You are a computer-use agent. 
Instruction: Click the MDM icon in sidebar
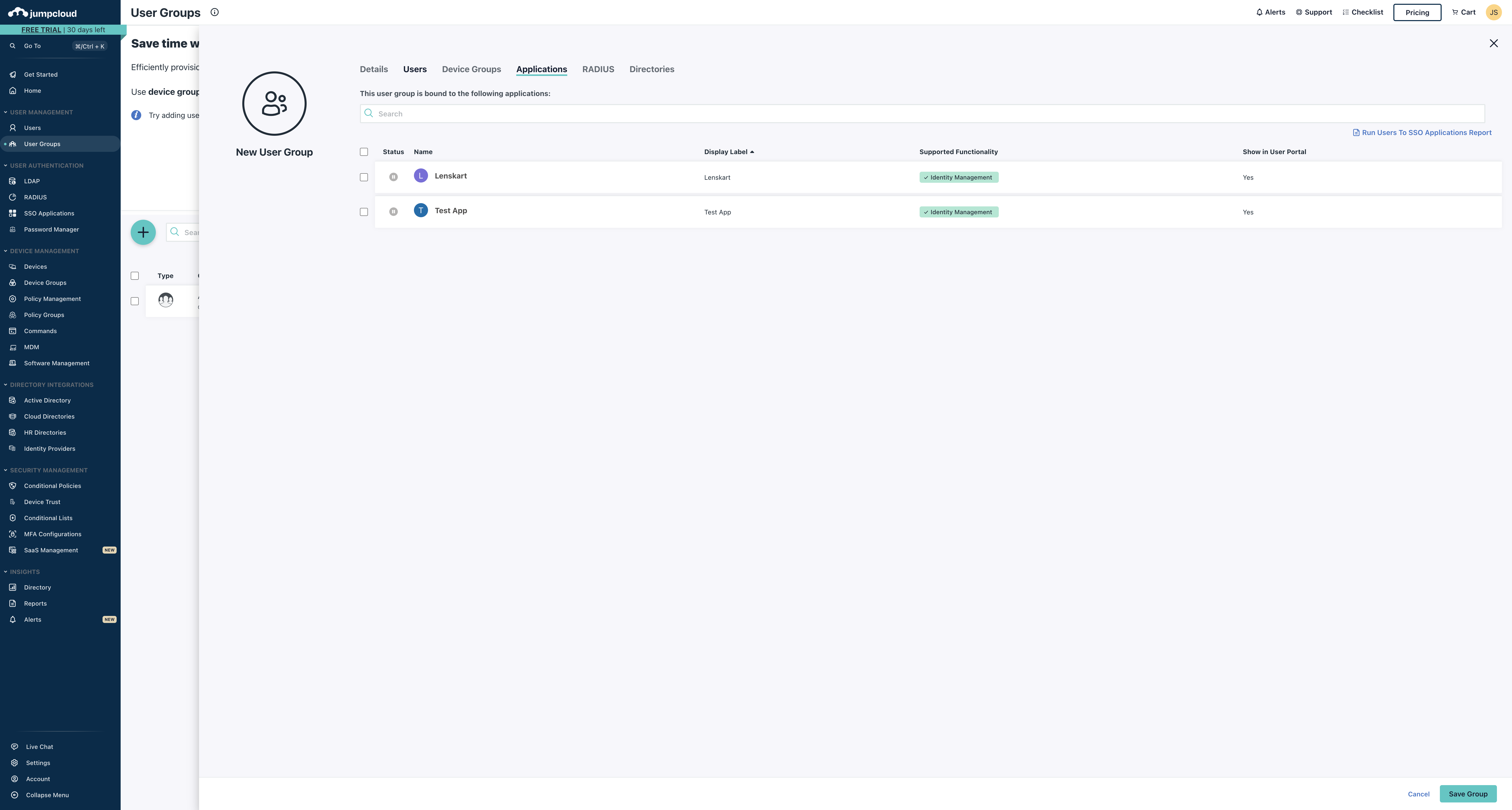pos(12,347)
